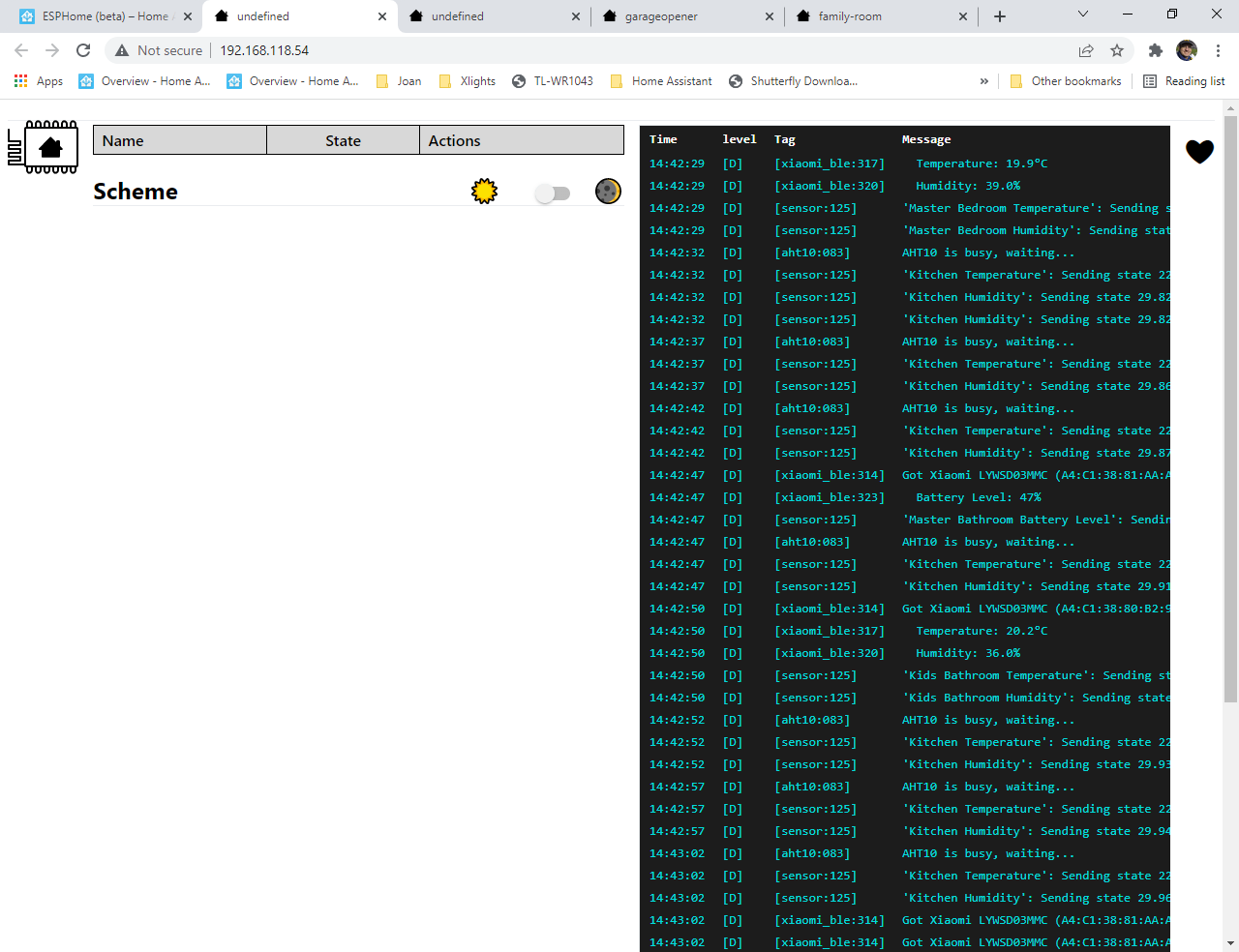
Task: Toggle the Scheme theme switch
Action: (553, 193)
